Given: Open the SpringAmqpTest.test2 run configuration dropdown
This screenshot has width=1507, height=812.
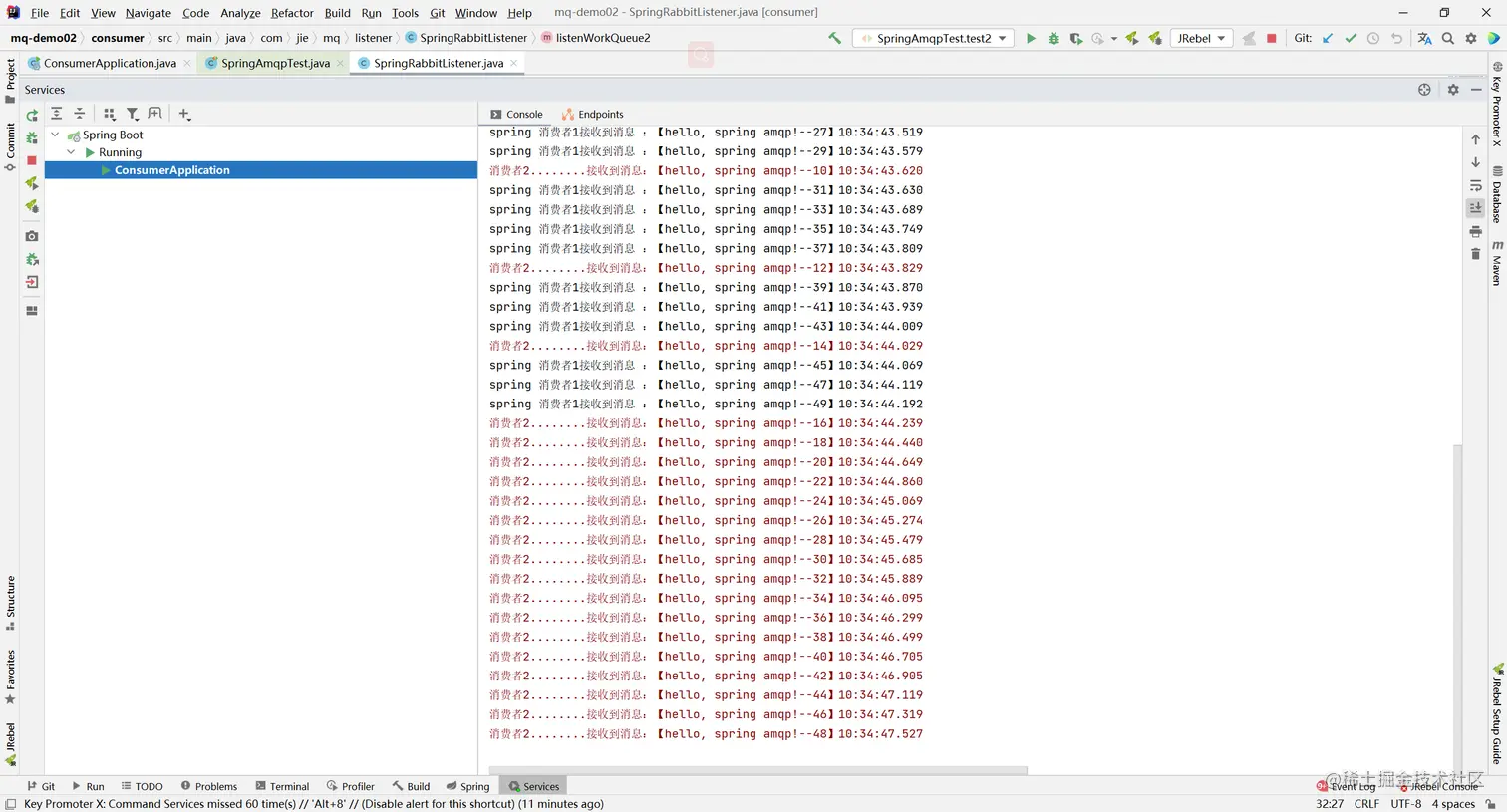Looking at the screenshot, I should point(933,38).
